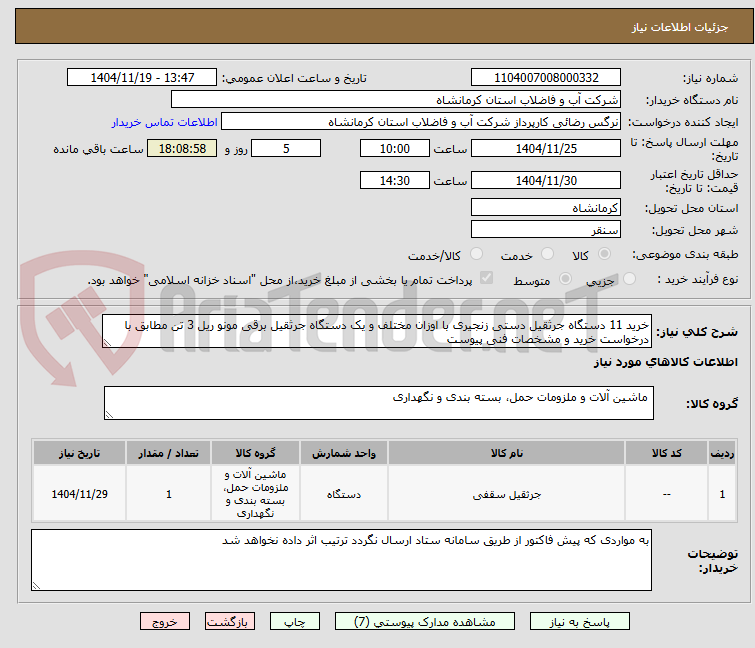
Task: Select the خدمت radio button
Action: click(x=547, y=254)
